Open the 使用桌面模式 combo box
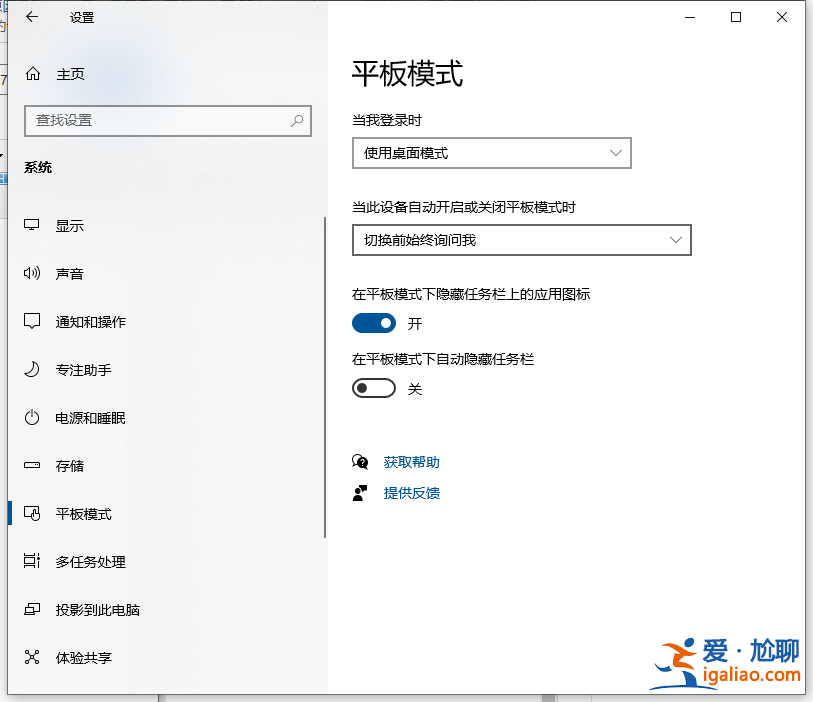This screenshot has width=813, height=702. (491, 152)
